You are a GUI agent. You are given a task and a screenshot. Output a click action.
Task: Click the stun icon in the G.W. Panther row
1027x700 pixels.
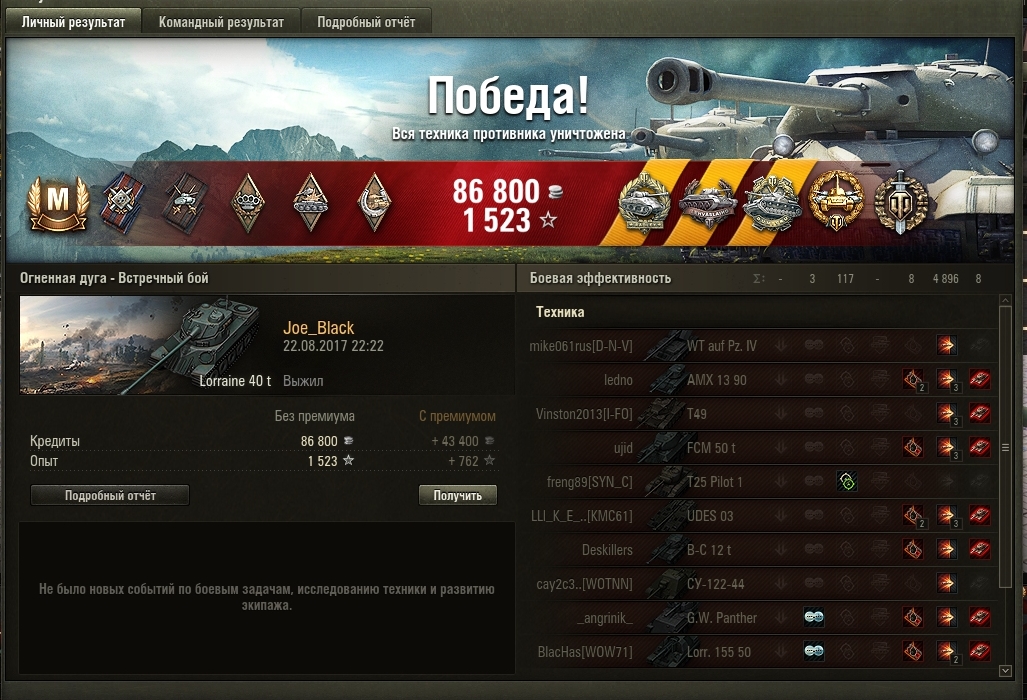(813, 617)
